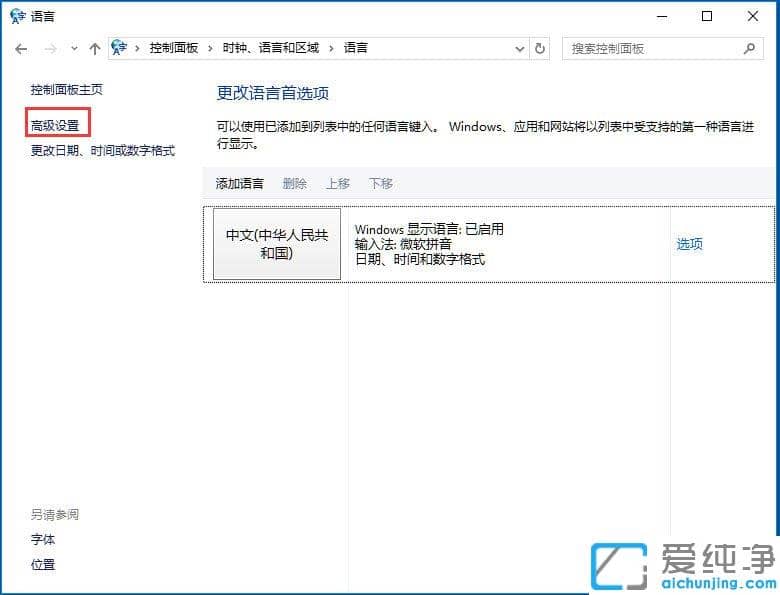Click the language window icon in title bar
Screen dimensions: 780x595
point(17,16)
